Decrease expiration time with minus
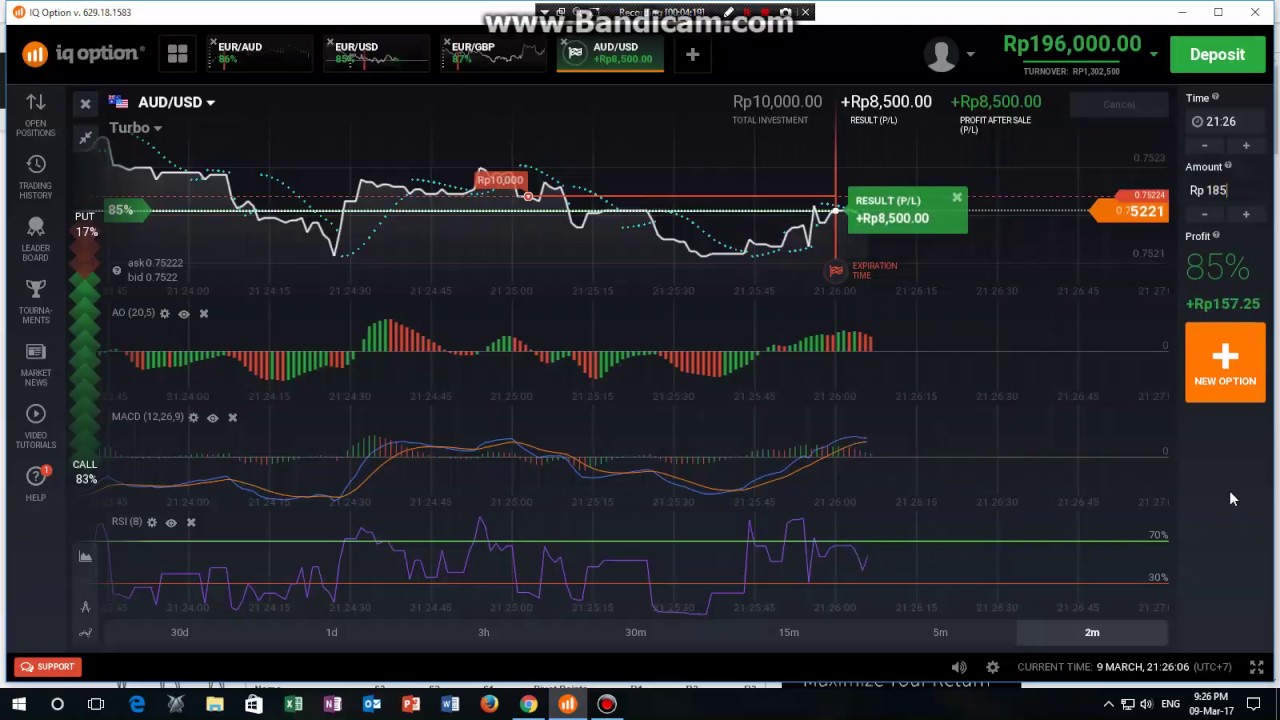The width and height of the screenshot is (1280, 720). (1204, 146)
